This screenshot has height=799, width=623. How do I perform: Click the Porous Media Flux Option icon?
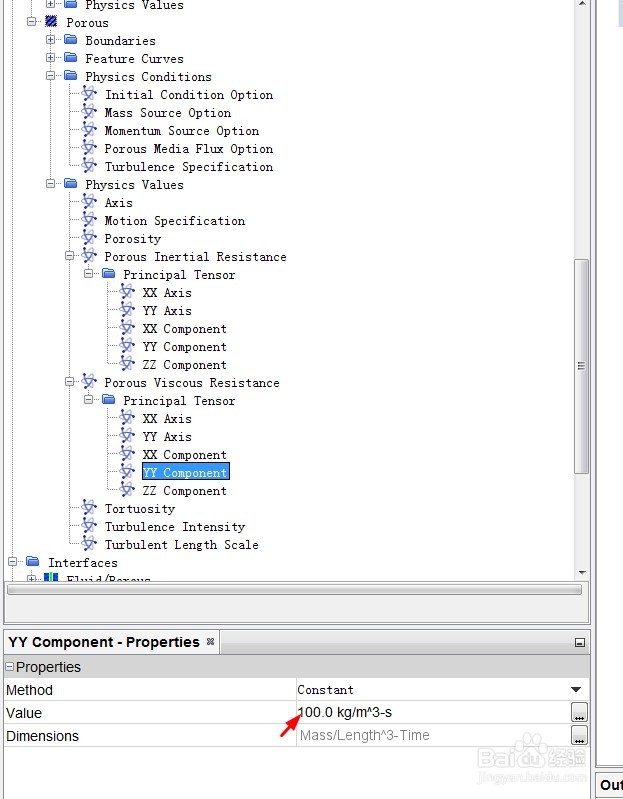tap(89, 148)
